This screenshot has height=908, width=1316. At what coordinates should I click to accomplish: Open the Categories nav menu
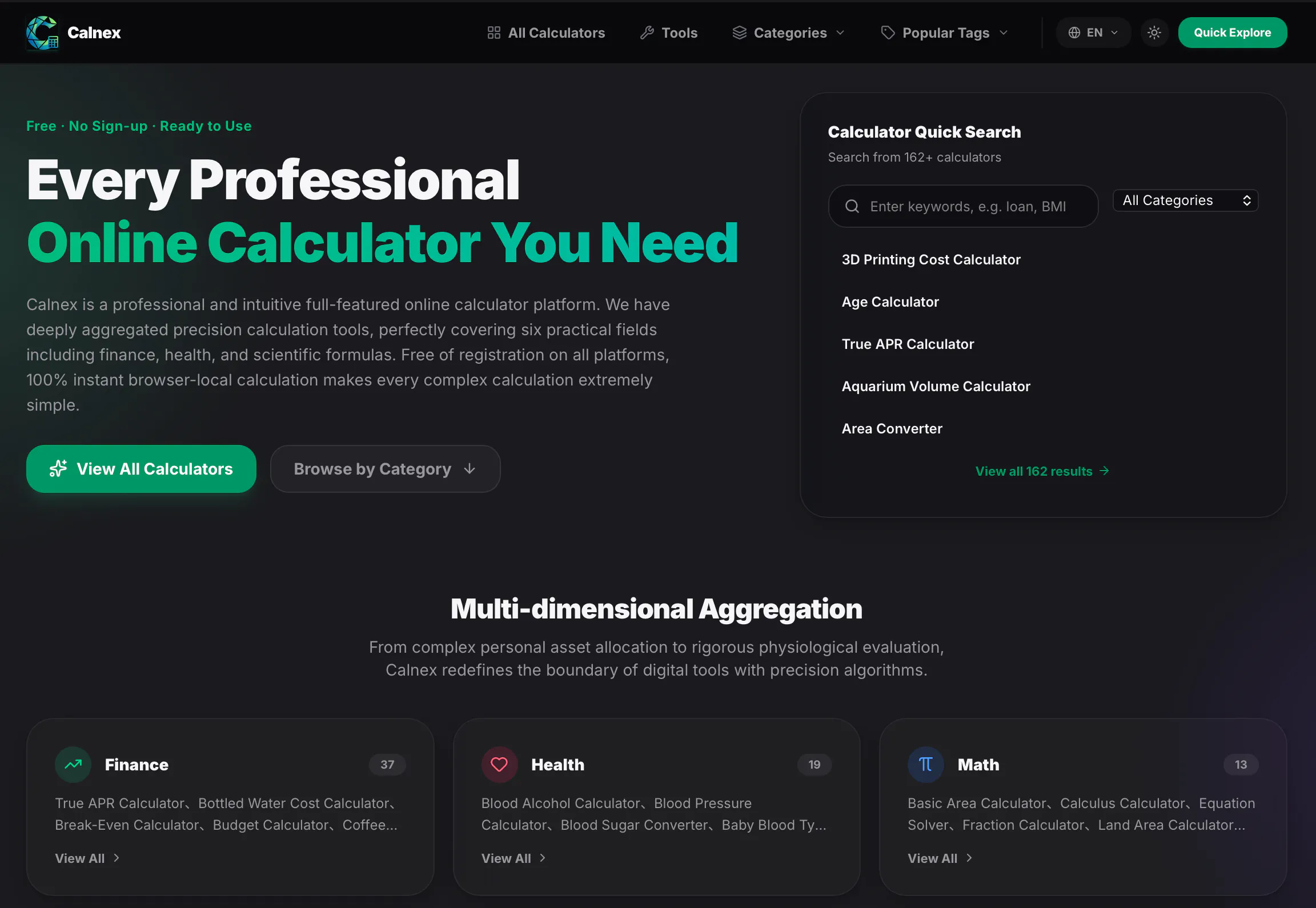(x=789, y=33)
